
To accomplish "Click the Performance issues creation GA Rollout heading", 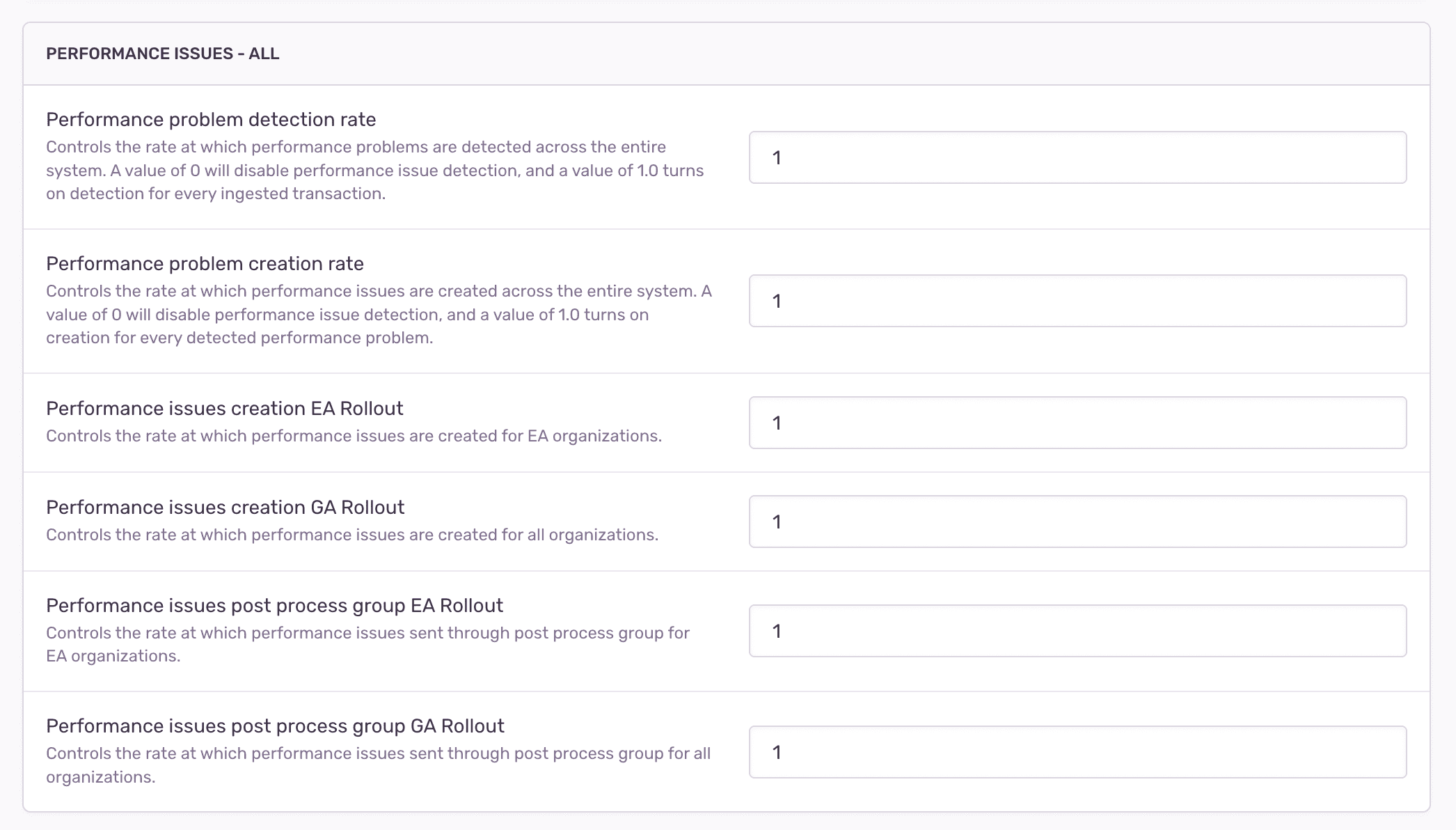I will [x=225, y=507].
